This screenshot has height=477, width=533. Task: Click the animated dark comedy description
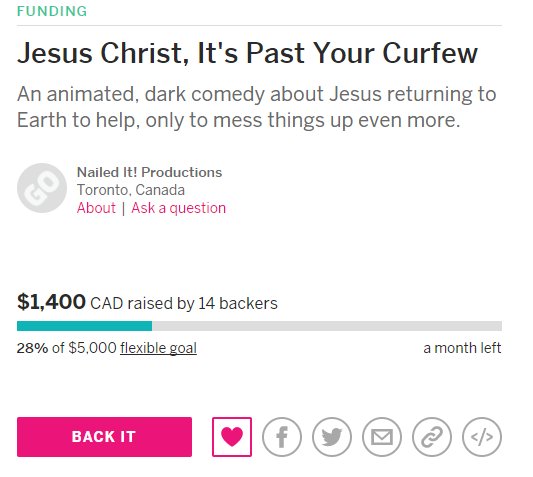pos(257,107)
